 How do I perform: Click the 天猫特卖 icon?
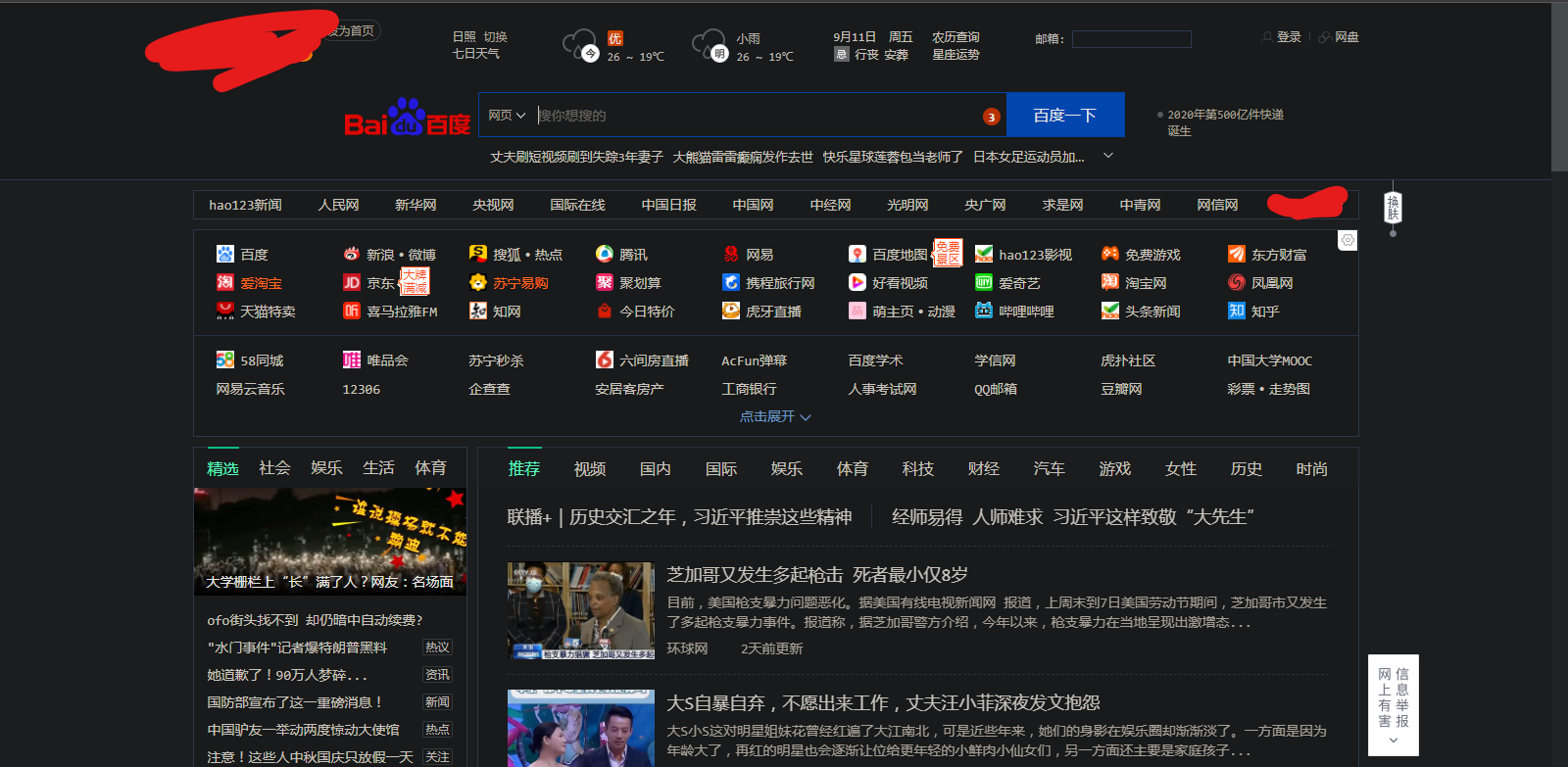pyautogui.click(x=225, y=311)
